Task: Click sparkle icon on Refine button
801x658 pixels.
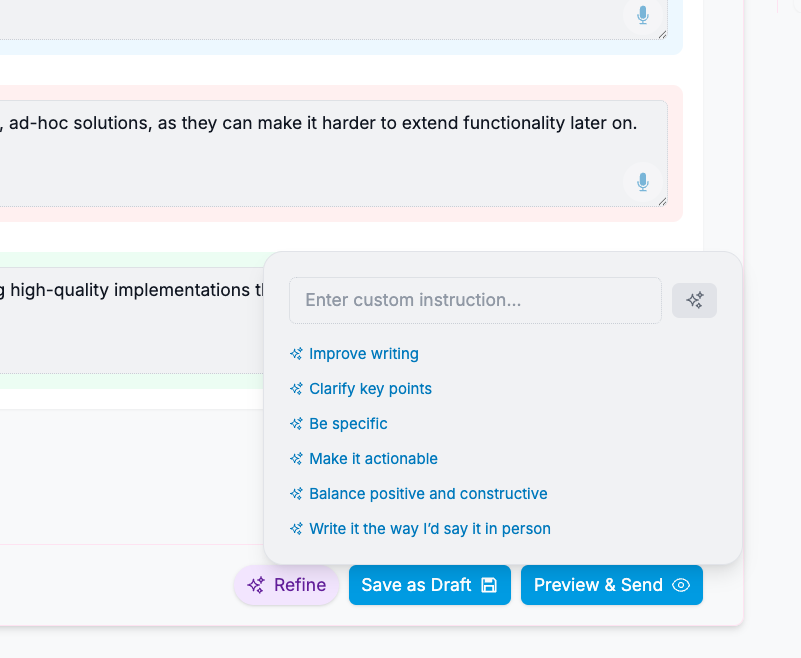Action: (x=256, y=585)
